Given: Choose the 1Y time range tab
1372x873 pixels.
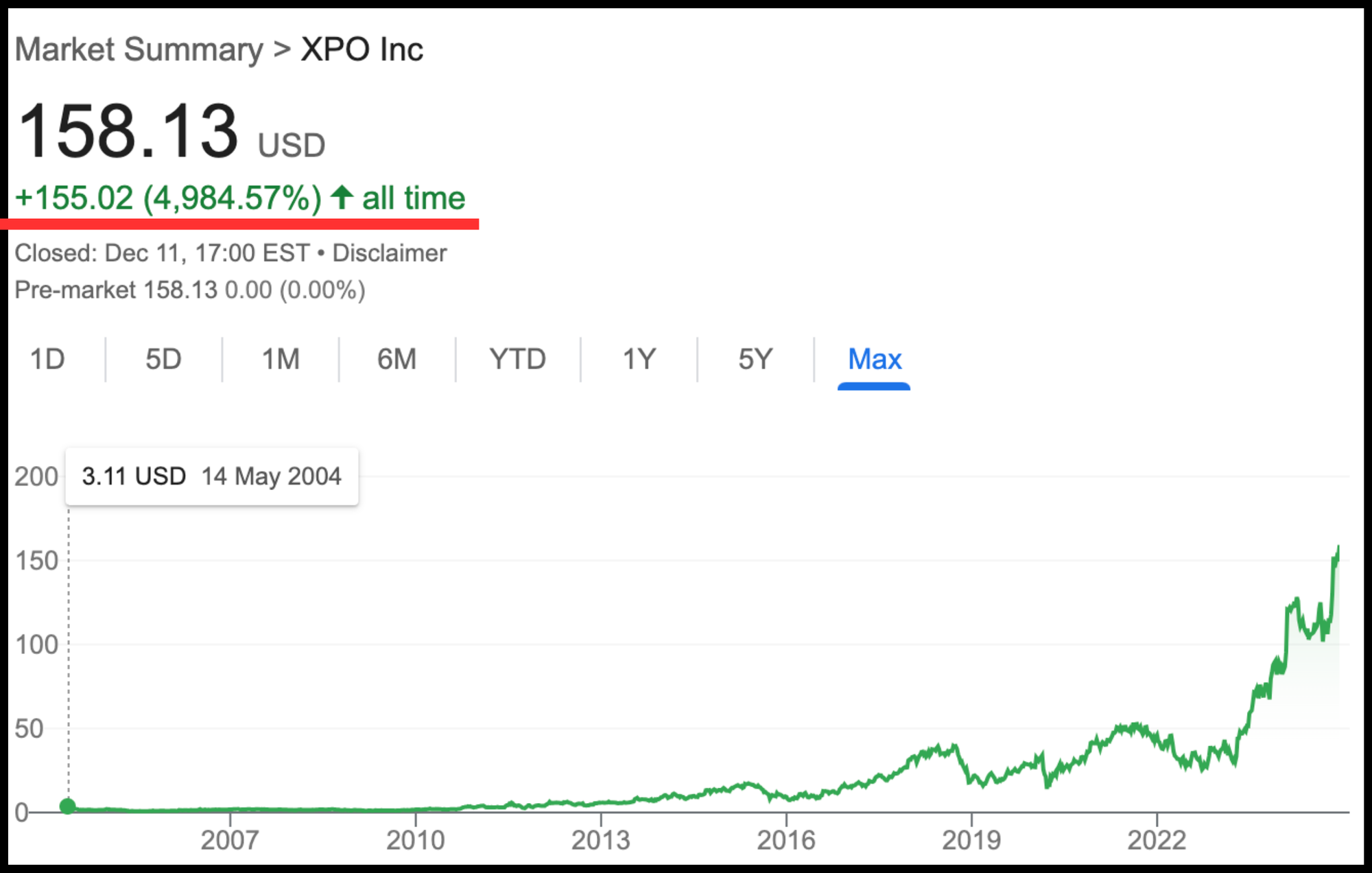Looking at the screenshot, I should 639,359.
